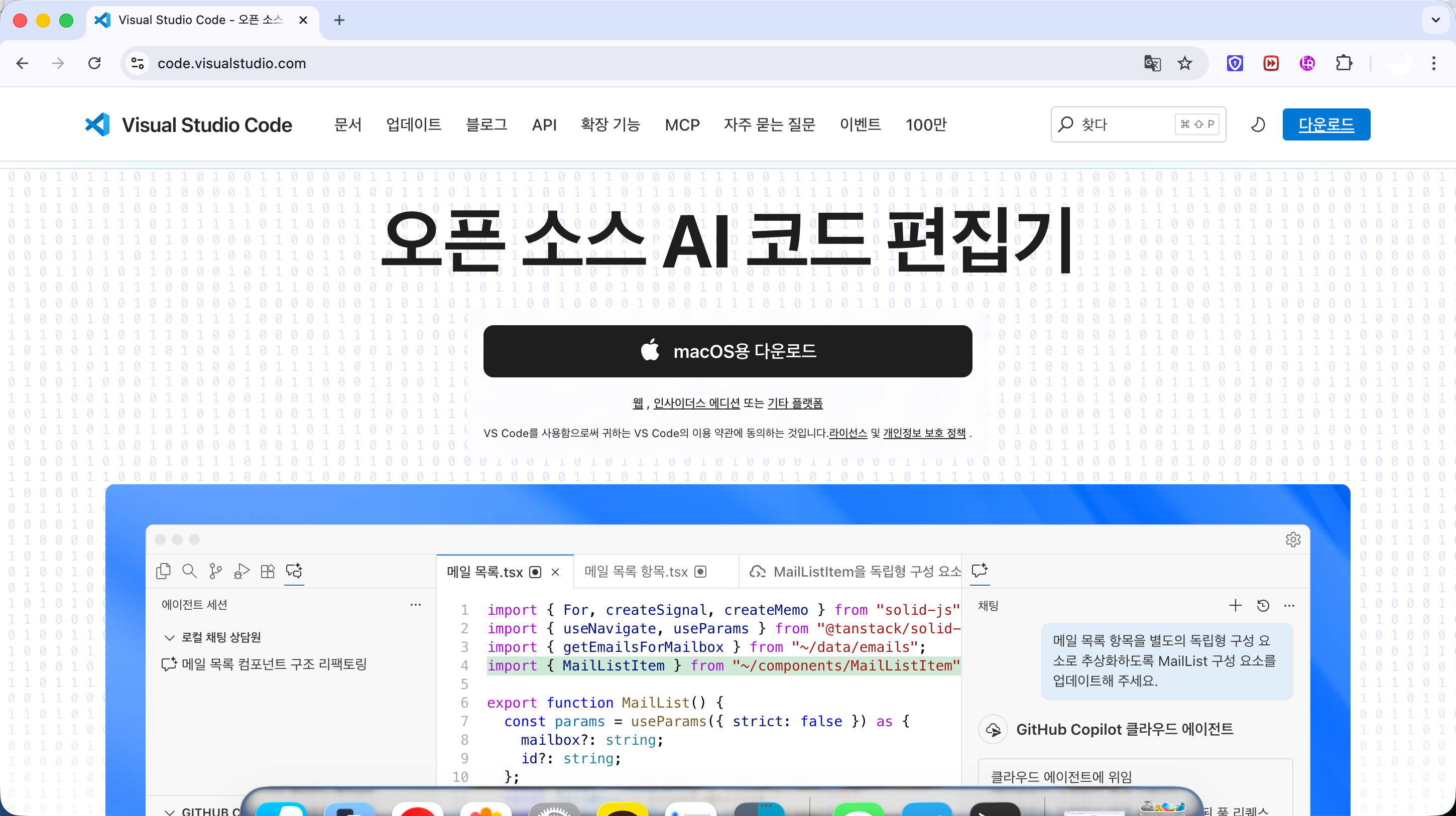Open Explorer files icon in editor sidebar
Image resolution: width=1456 pixels, height=816 pixels.
click(x=163, y=571)
